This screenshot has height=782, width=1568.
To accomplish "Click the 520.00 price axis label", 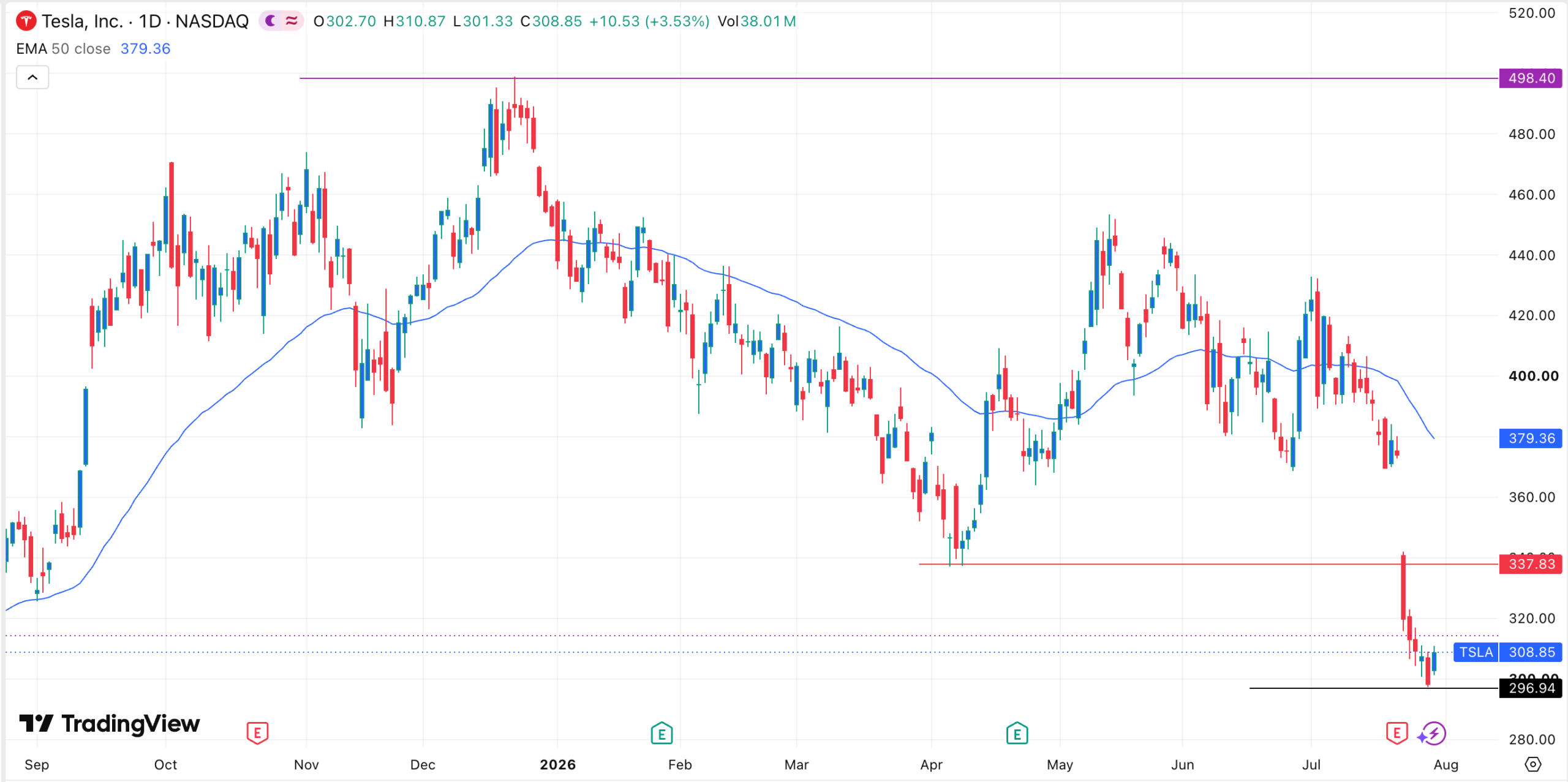I will [1532, 13].
